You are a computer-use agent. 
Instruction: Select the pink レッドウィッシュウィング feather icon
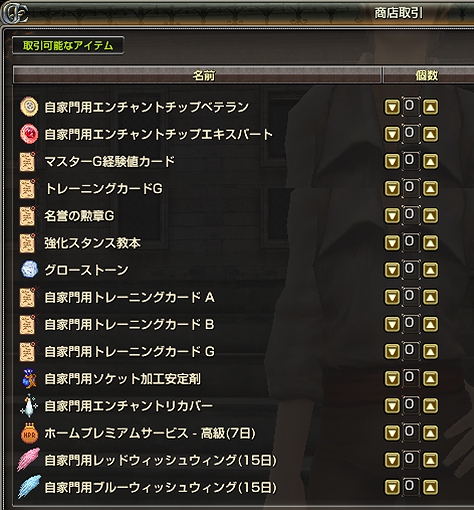29,460
